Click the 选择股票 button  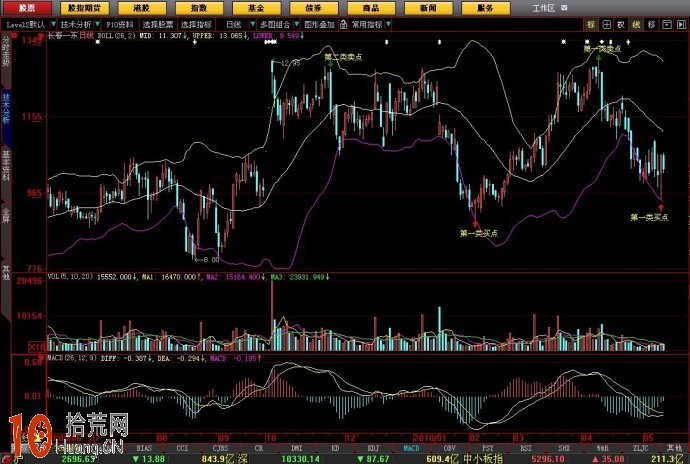(x=158, y=25)
